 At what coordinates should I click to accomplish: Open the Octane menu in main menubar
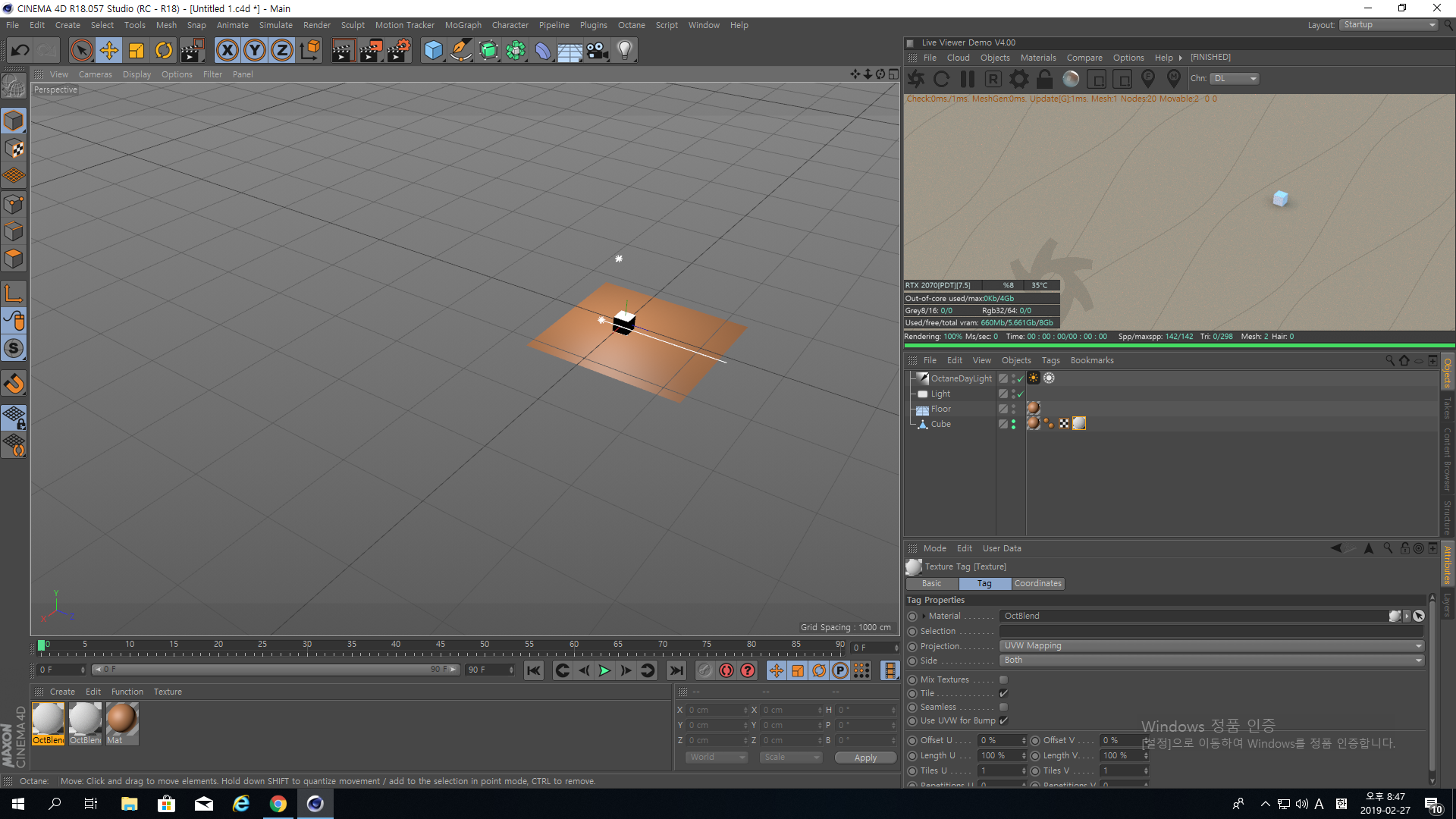coord(631,25)
